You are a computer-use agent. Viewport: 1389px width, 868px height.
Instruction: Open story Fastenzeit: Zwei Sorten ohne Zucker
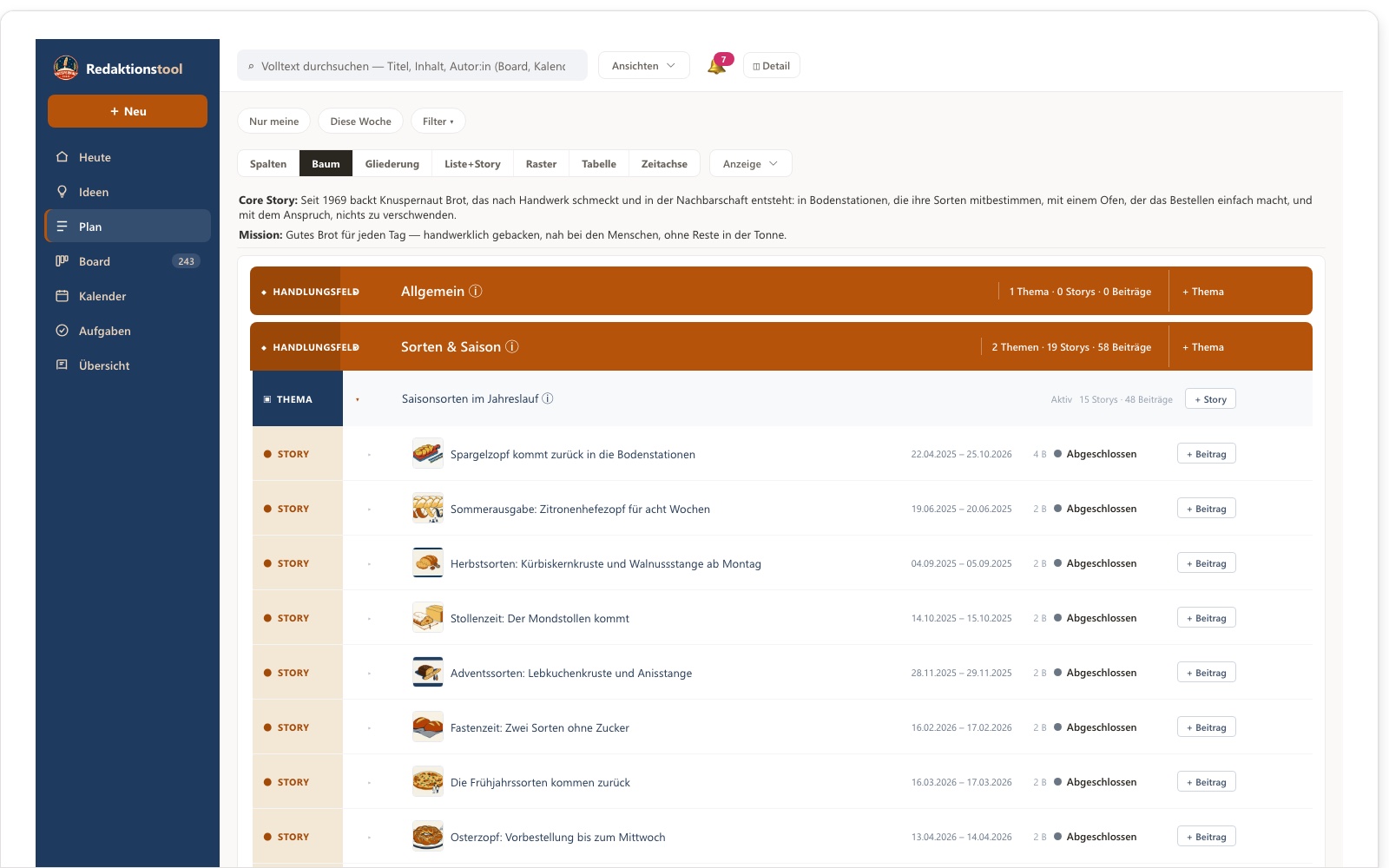540,728
